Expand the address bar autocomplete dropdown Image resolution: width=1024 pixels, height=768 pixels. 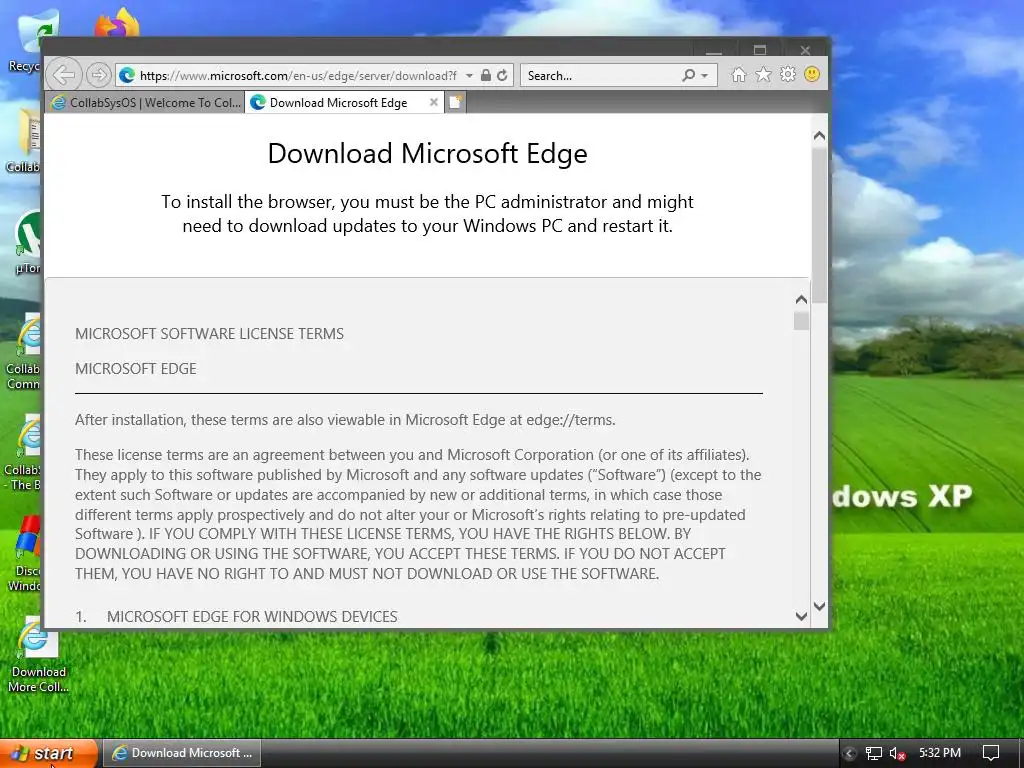tap(469, 76)
